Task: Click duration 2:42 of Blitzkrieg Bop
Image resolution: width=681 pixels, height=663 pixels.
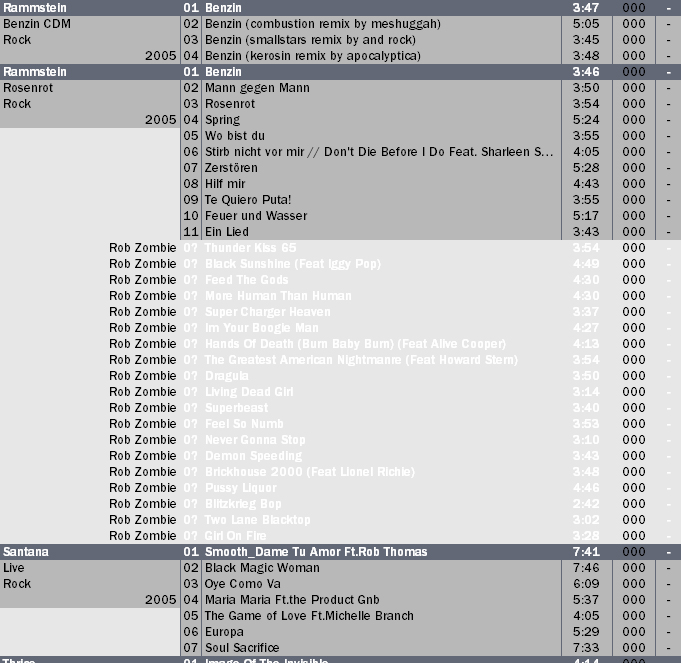Action: click(586, 504)
